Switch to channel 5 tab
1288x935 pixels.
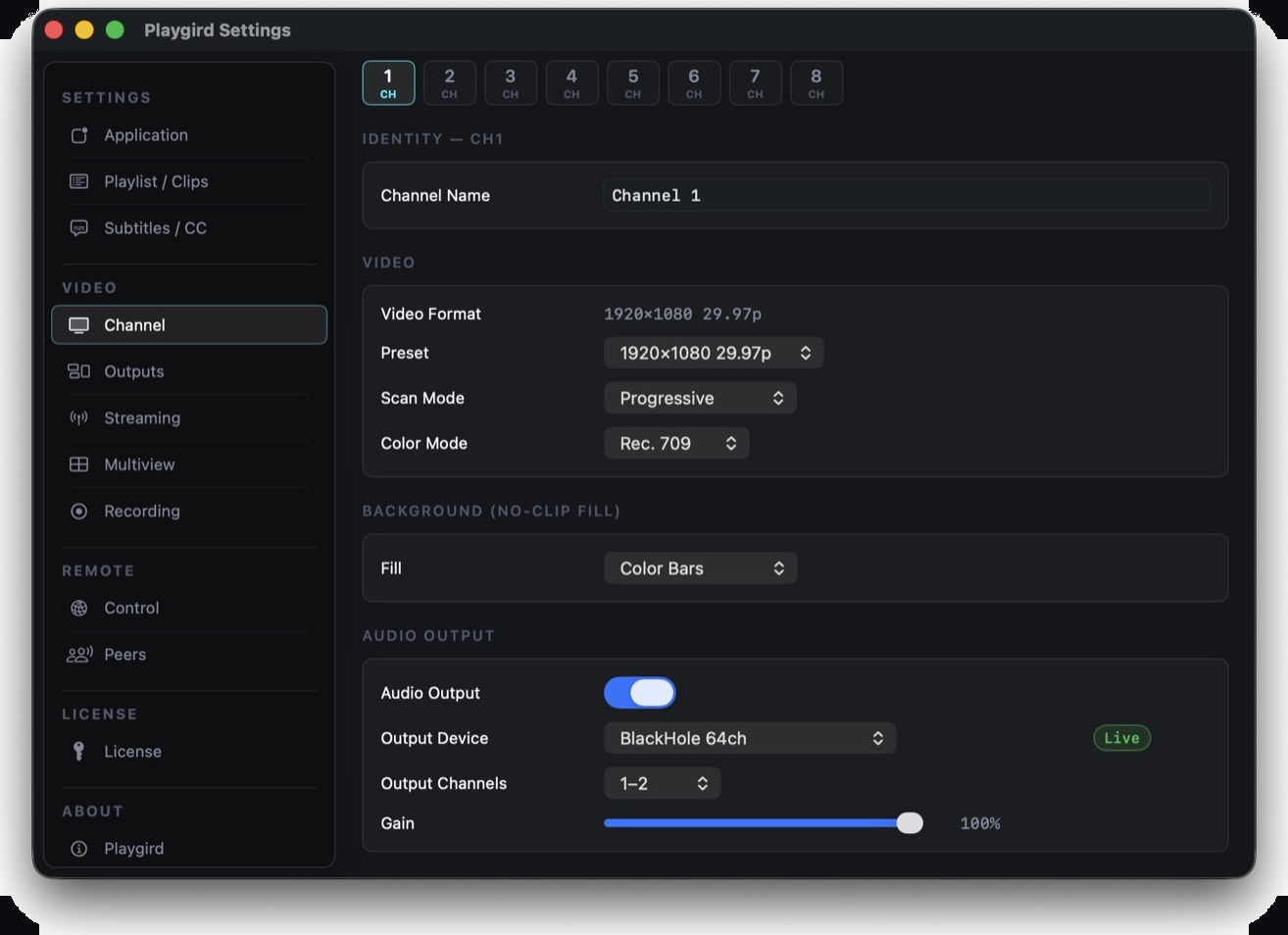(633, 82)
